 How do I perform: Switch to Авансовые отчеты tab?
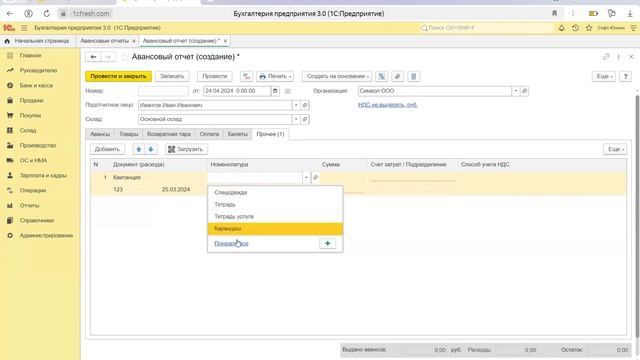(104, 41)
